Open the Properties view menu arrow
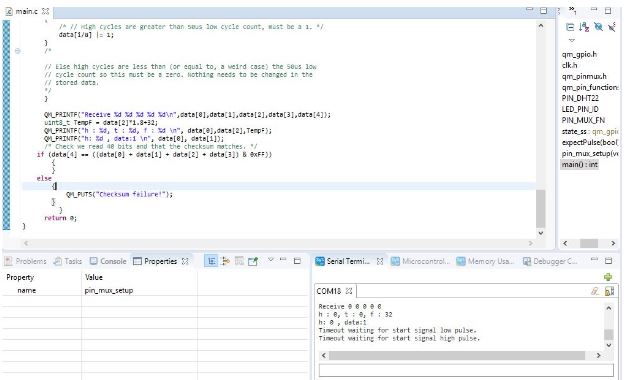 [270, 259]
